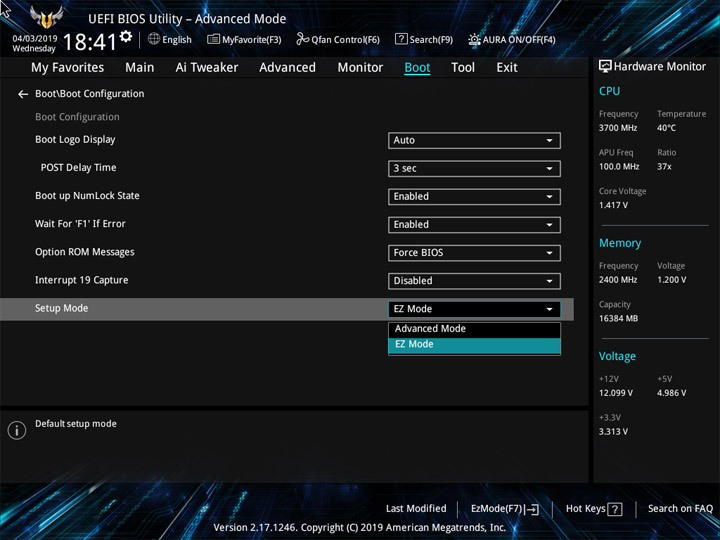720x540 pixels.
Task: Switch via EzMode(F7) text button
Action: tap(496, 509)
